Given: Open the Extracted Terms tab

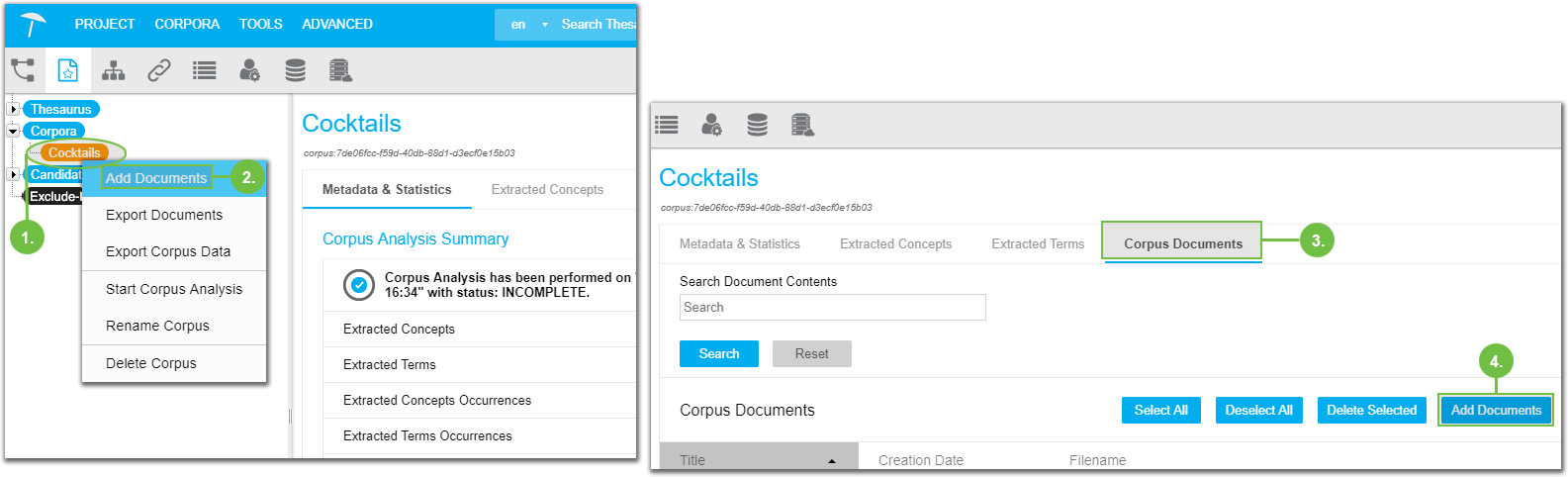Looking at the screenshot, I should 1038,243.
